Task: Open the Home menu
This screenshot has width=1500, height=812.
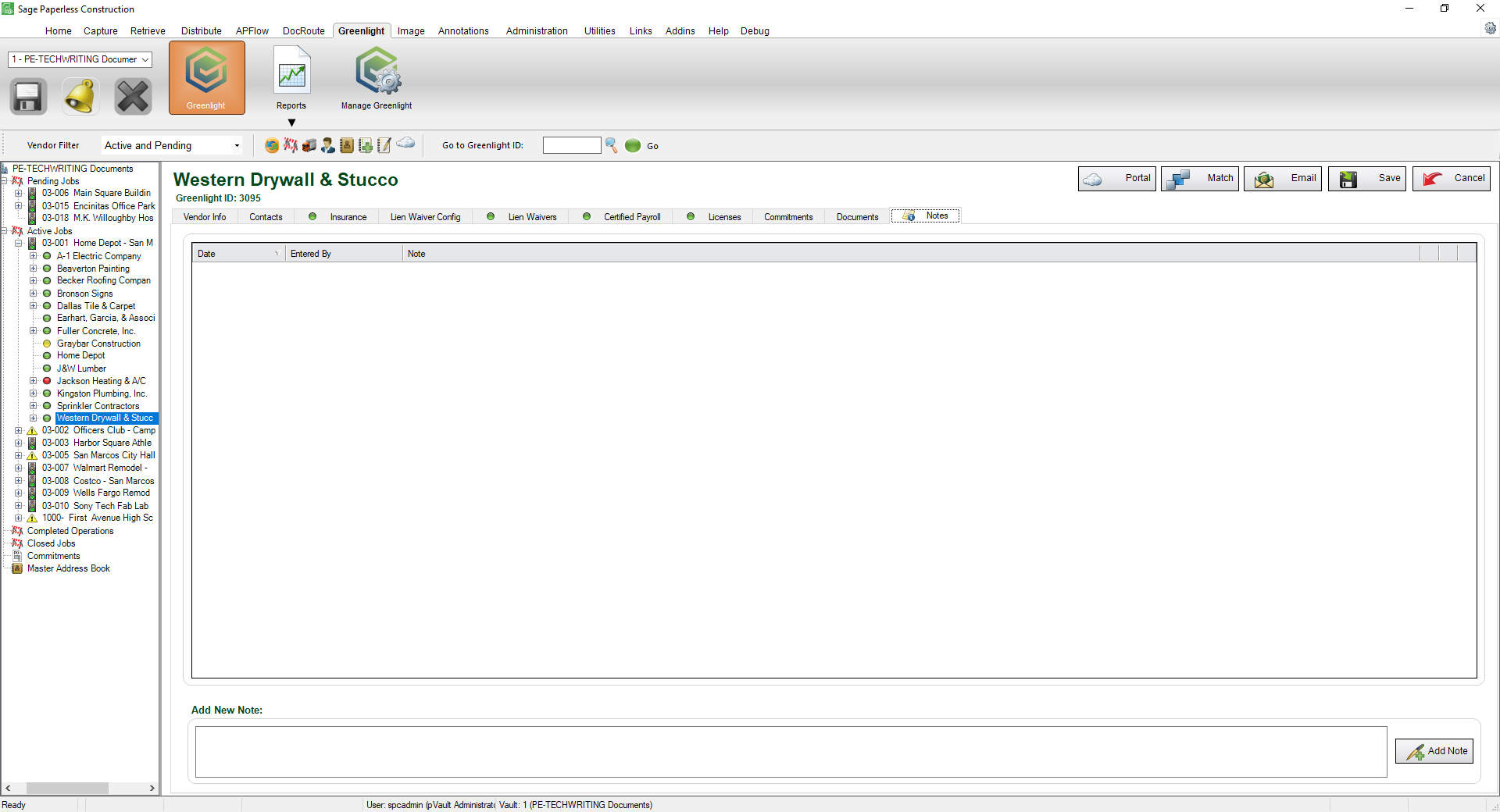Action: (59, 31)
